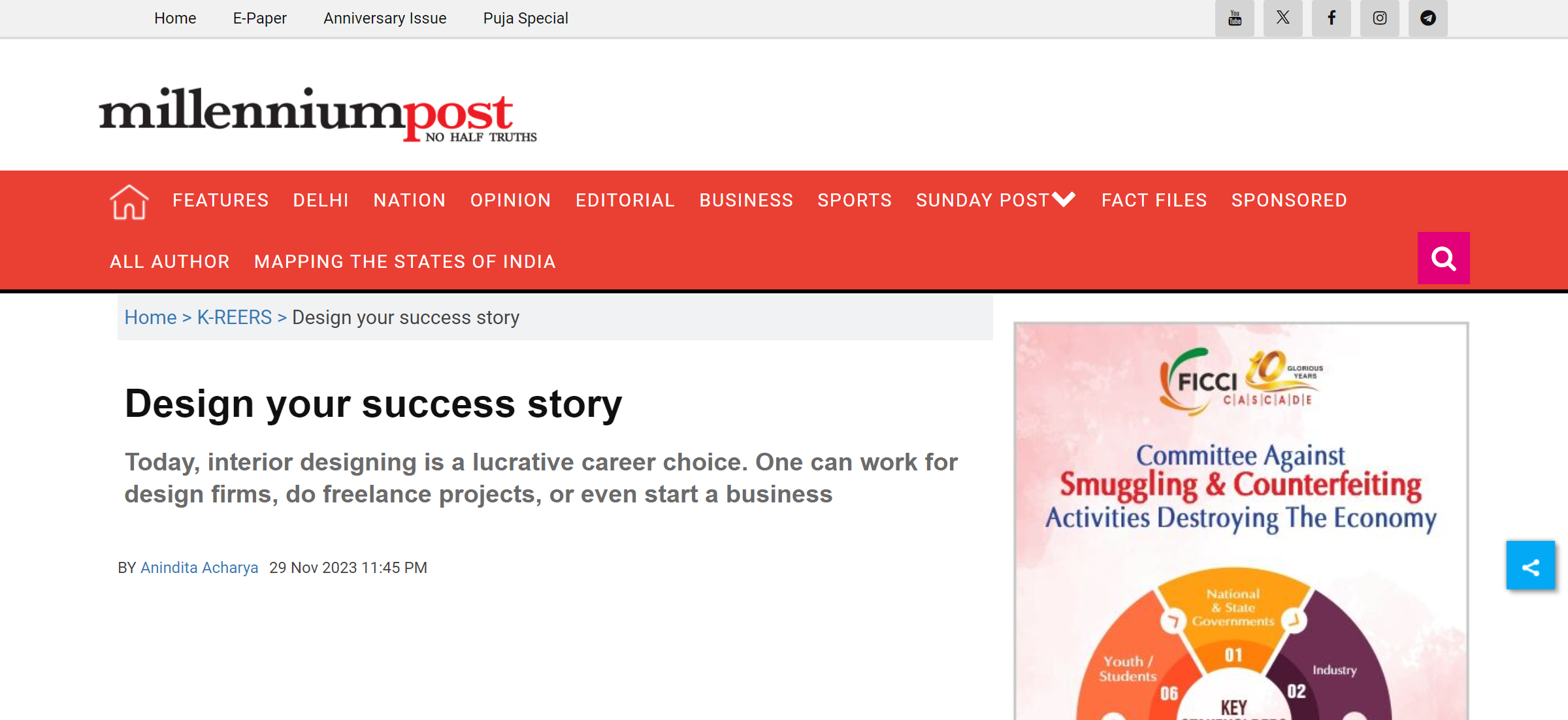The height and width of the screenshot is (720, 1568).
Task: Open the E-Paper link
Action: pyautogui.click(x=260, y=18)
